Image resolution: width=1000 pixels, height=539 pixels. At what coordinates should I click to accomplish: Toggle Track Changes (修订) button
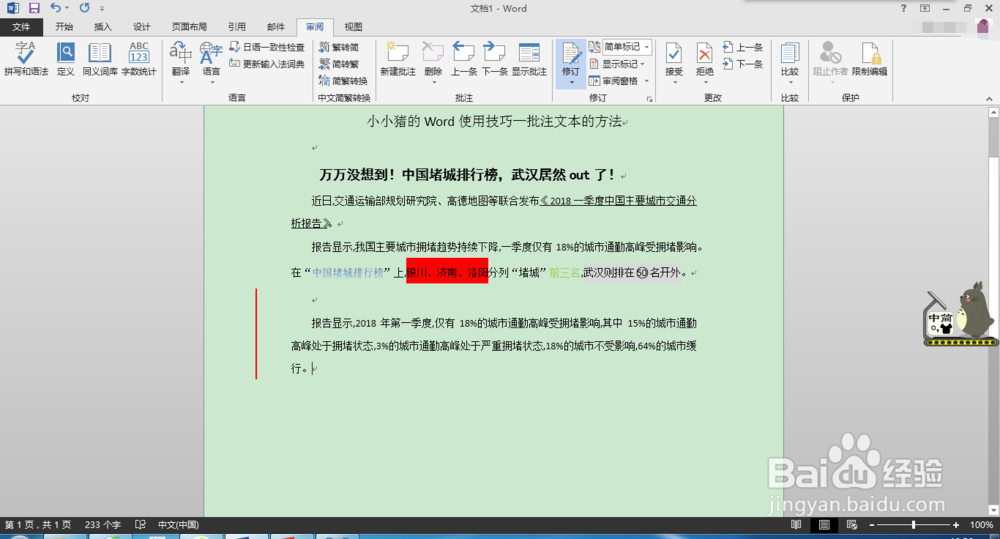(571, 63)
